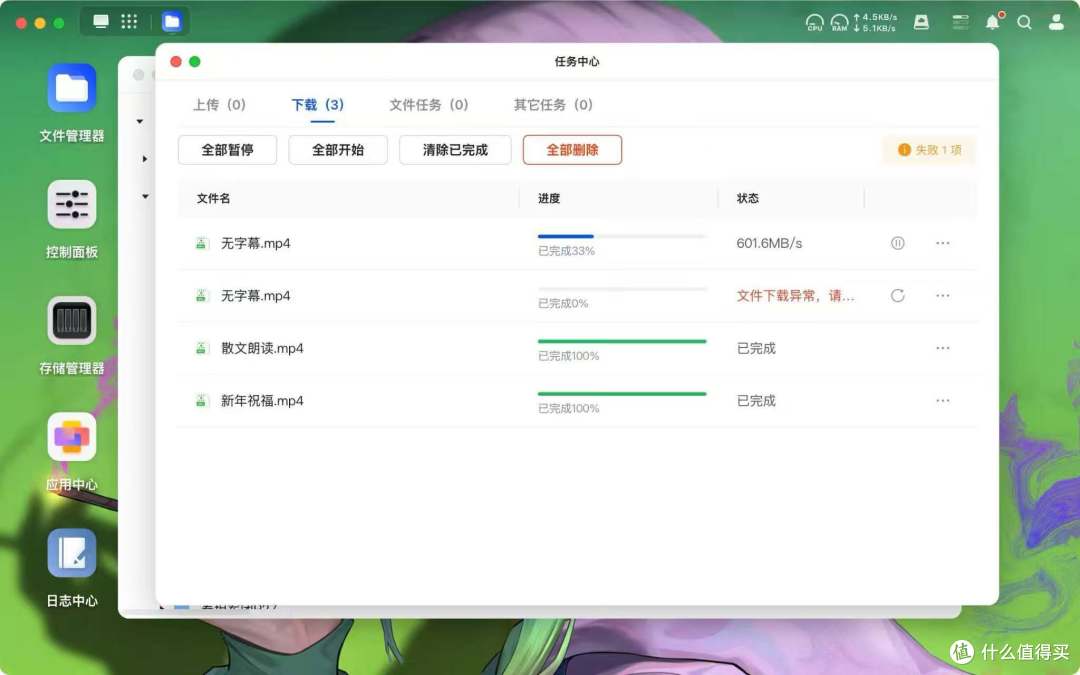
Task: Click the 全部暂停 button
Action: (227, 149)
